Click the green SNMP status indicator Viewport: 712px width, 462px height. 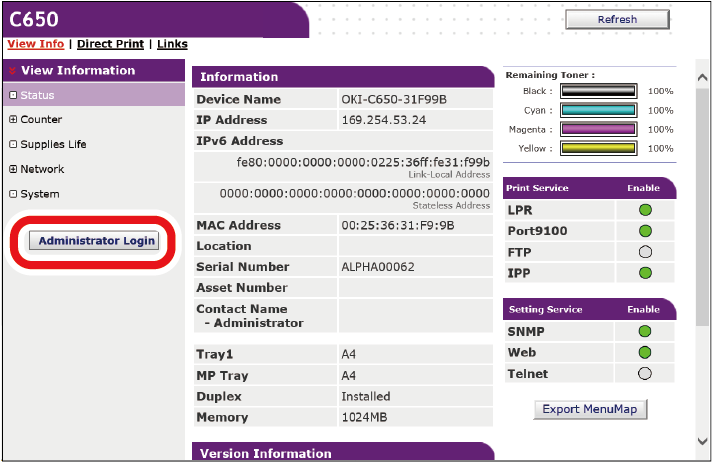[644, 331]
